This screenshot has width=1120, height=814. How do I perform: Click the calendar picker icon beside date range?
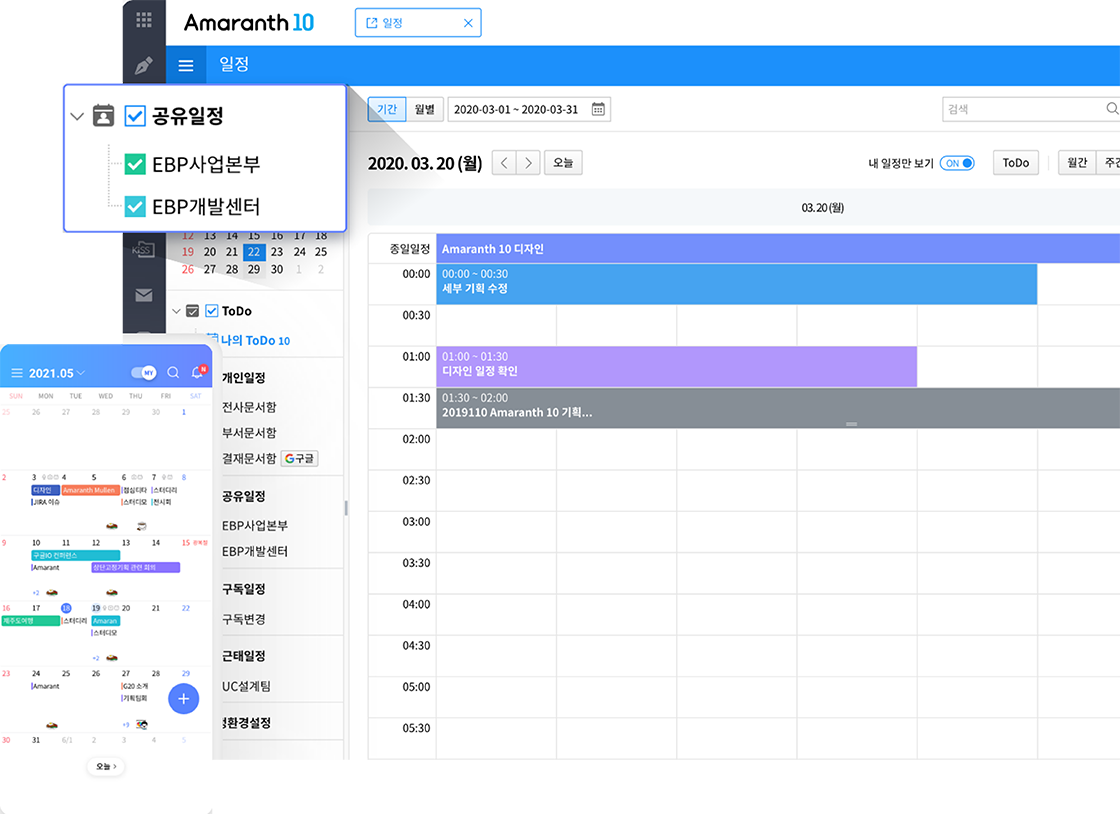[x=599, y=109]
